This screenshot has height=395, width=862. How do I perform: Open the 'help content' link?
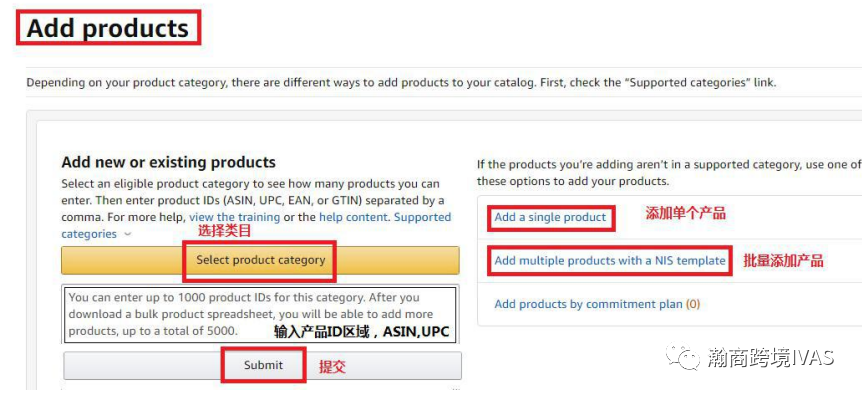click(x=353, y=217)
